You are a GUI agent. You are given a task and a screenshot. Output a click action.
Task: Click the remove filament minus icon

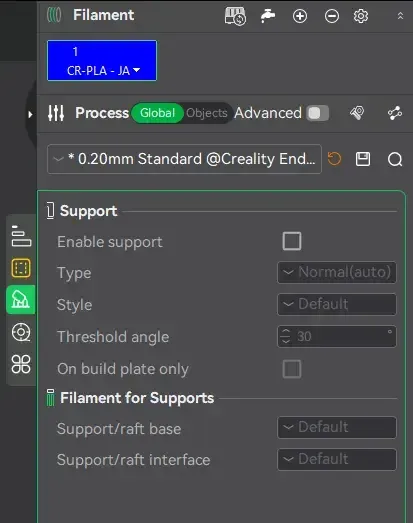(x=332, y=16)
